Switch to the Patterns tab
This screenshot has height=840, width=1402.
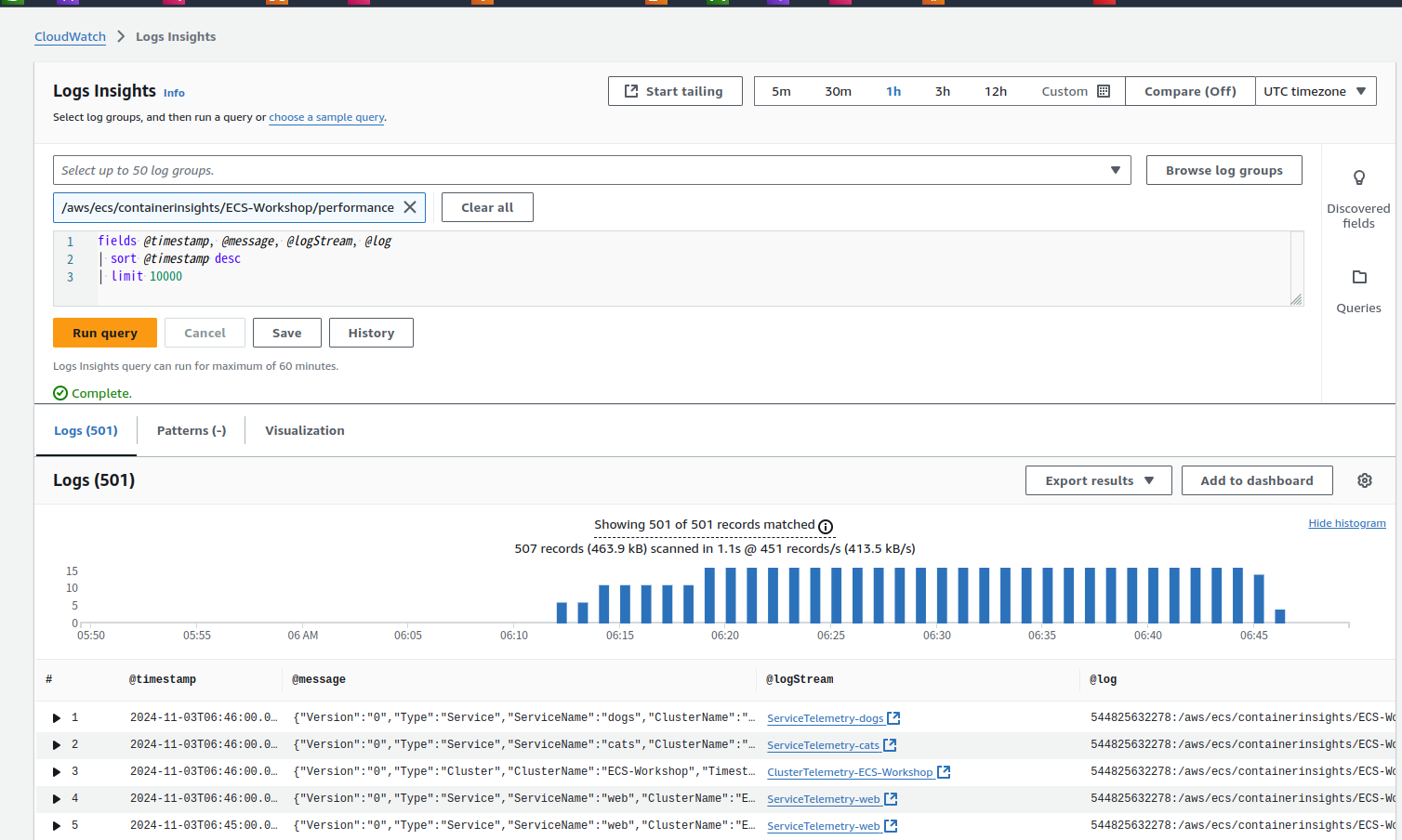pos(192,430)
